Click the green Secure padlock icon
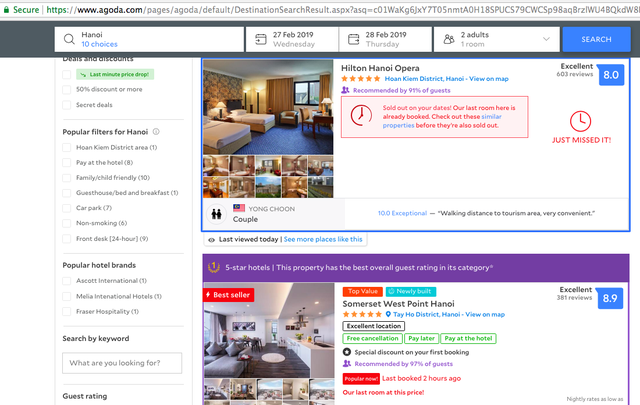Viewport: 640px width, 405px height. [x=6, y=9]
